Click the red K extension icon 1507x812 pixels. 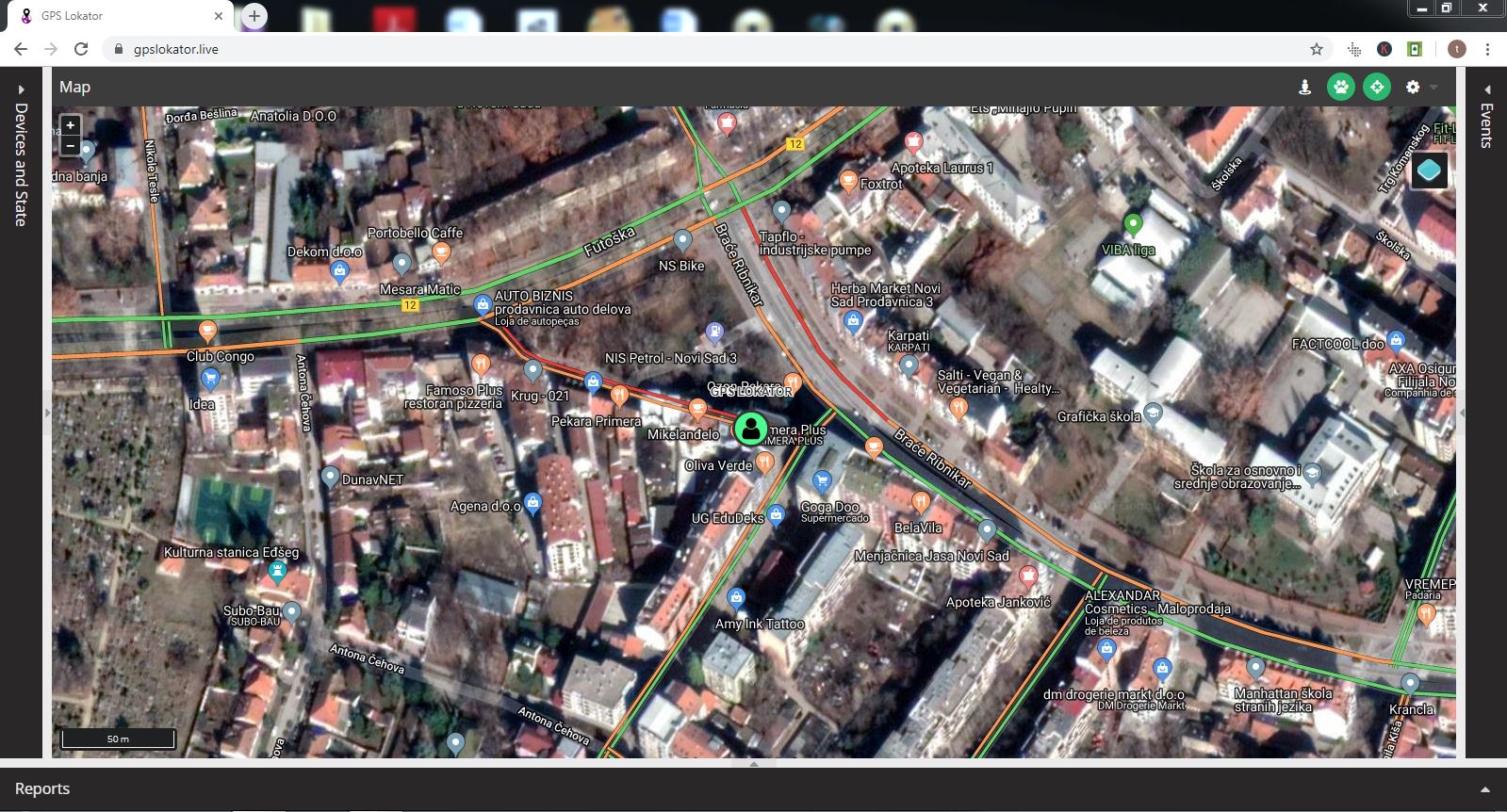pos(1384,49)
